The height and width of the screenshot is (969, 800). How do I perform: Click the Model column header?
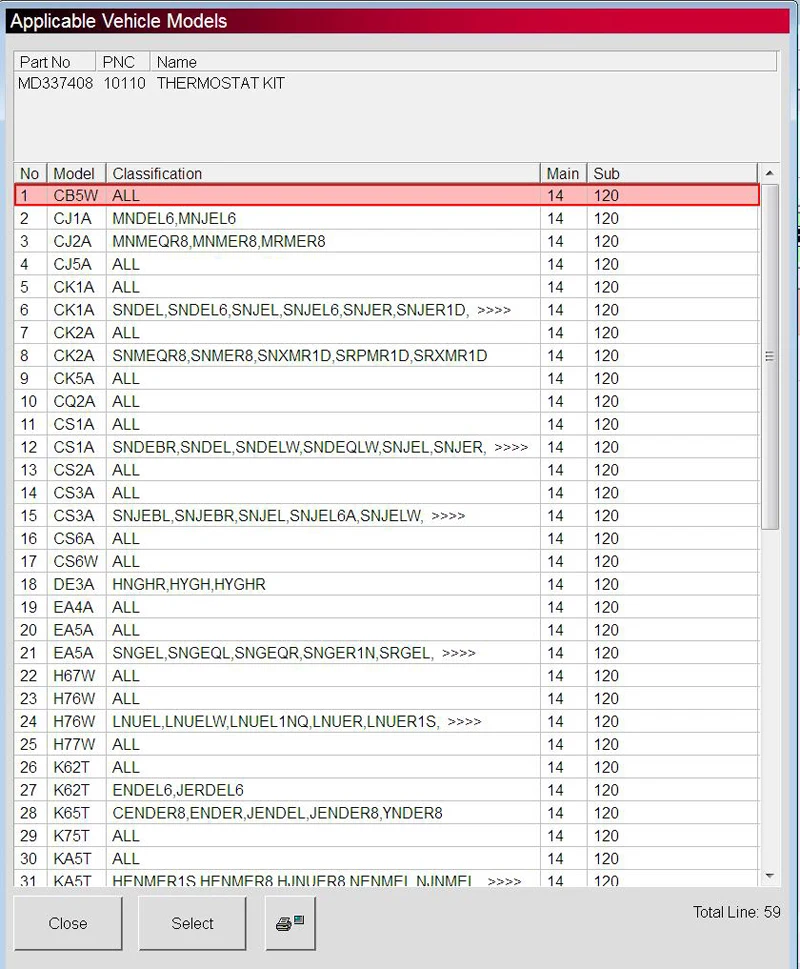75,174
